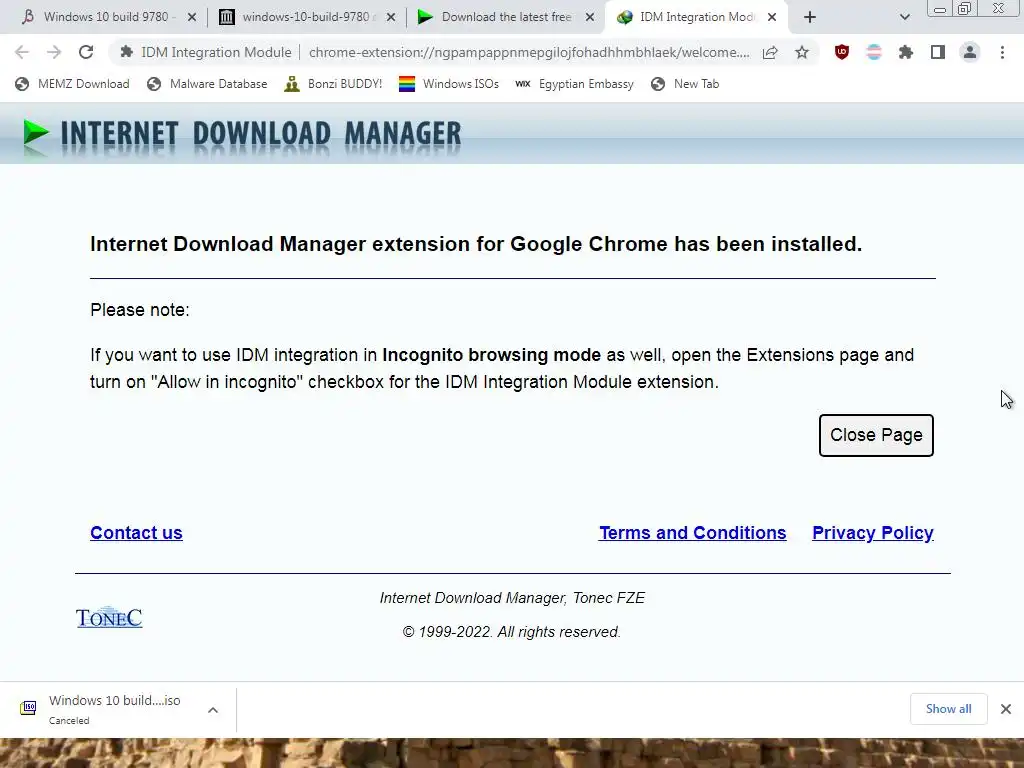
Task: Click the "Please note:" text
Action: tap(140, 310)
